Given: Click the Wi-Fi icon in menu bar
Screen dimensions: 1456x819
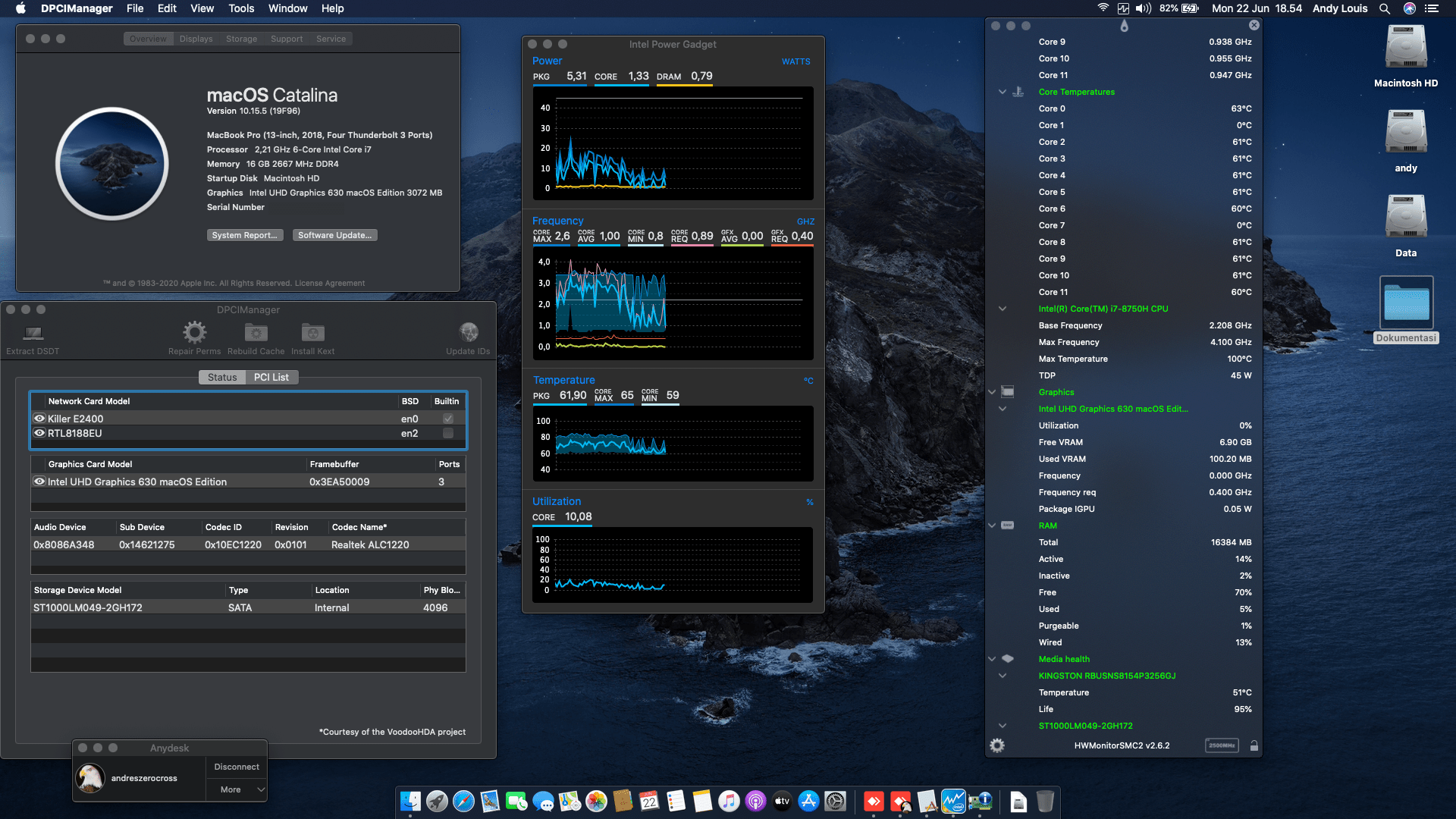Looking at the screenshot, I should (1103, 8).
